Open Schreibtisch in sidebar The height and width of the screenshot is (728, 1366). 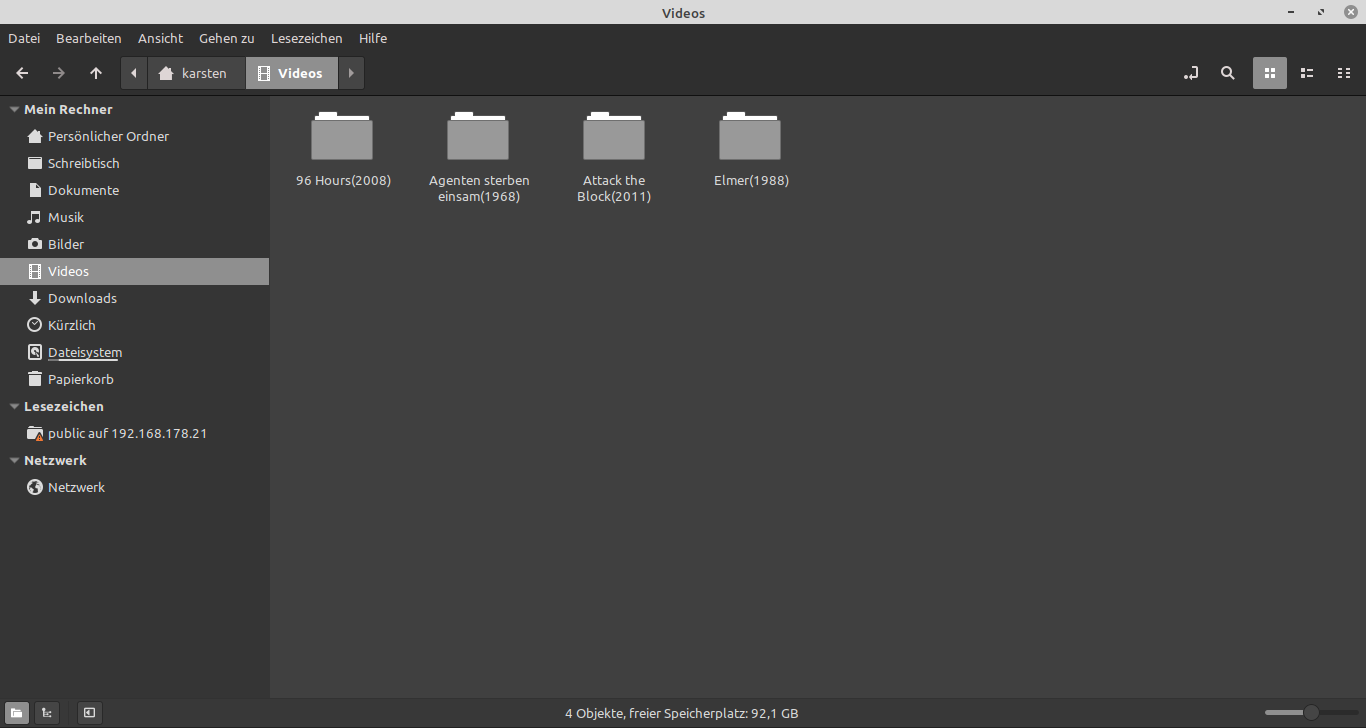[134, 163]
